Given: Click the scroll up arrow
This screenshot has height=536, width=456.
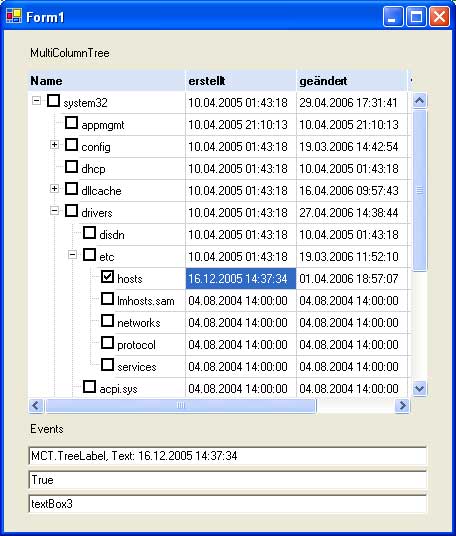Looking at the screenshot, I should pos(419,100).
